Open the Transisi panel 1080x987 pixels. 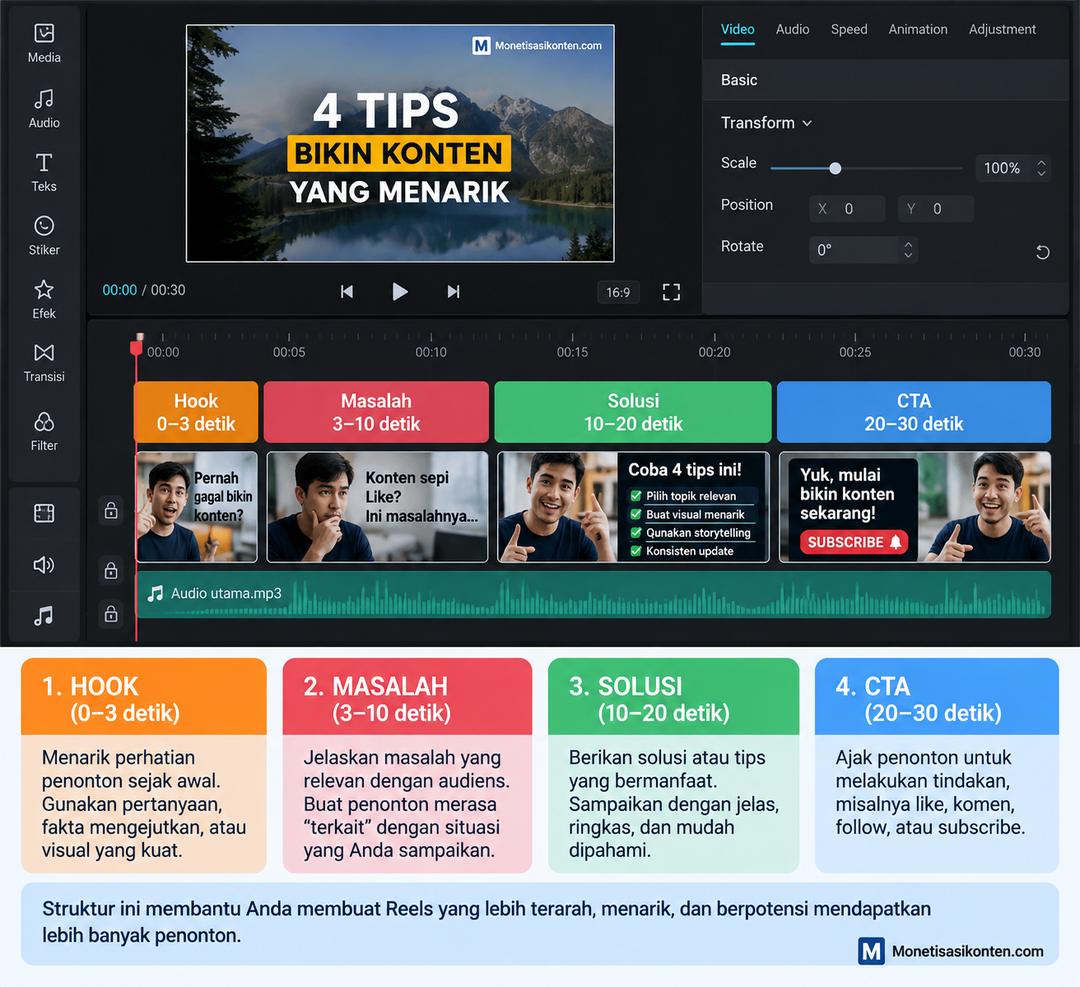(x=44, y=362)
